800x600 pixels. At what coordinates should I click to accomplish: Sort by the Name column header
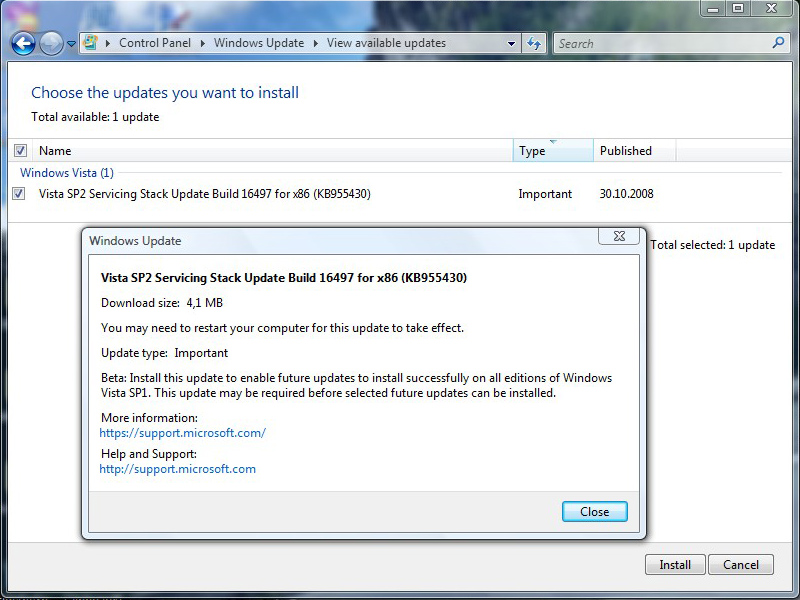[273, 151]
